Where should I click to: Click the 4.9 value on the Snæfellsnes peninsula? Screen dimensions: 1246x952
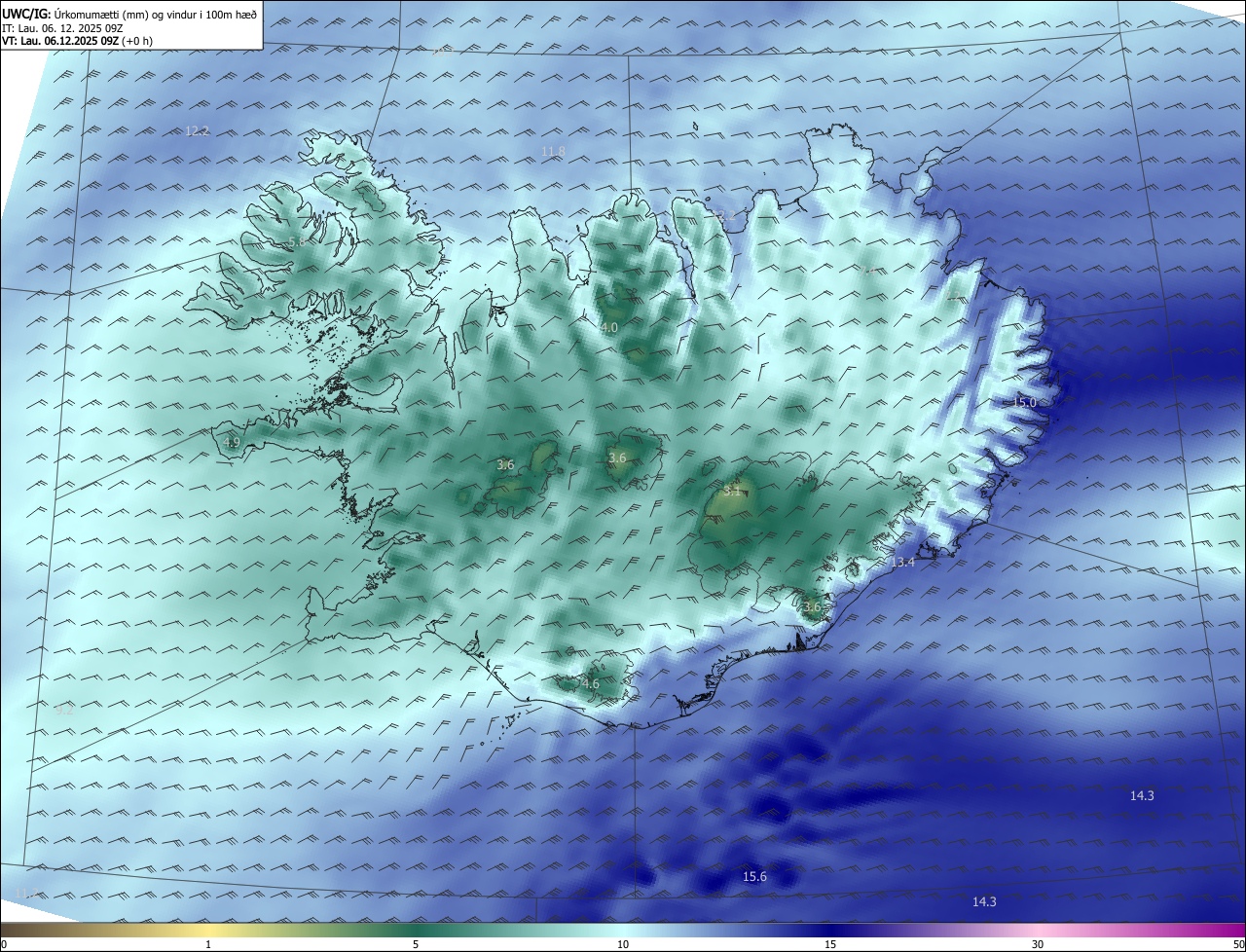(232, 442)
